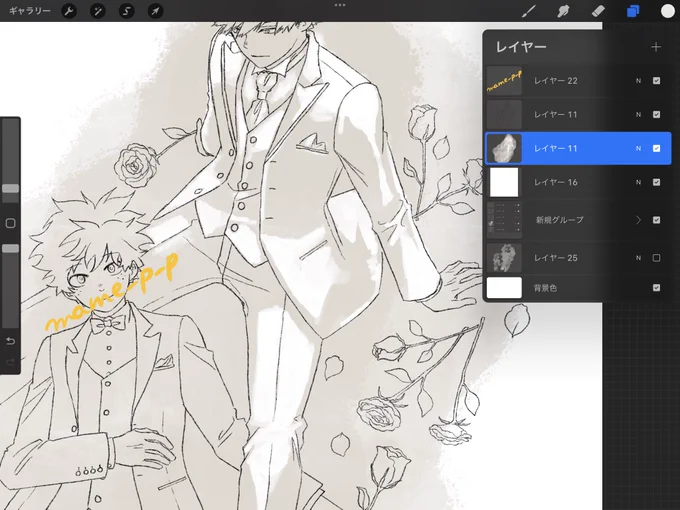Add a new layer with plus icon
680x510 pixels.
click(656, 47)
